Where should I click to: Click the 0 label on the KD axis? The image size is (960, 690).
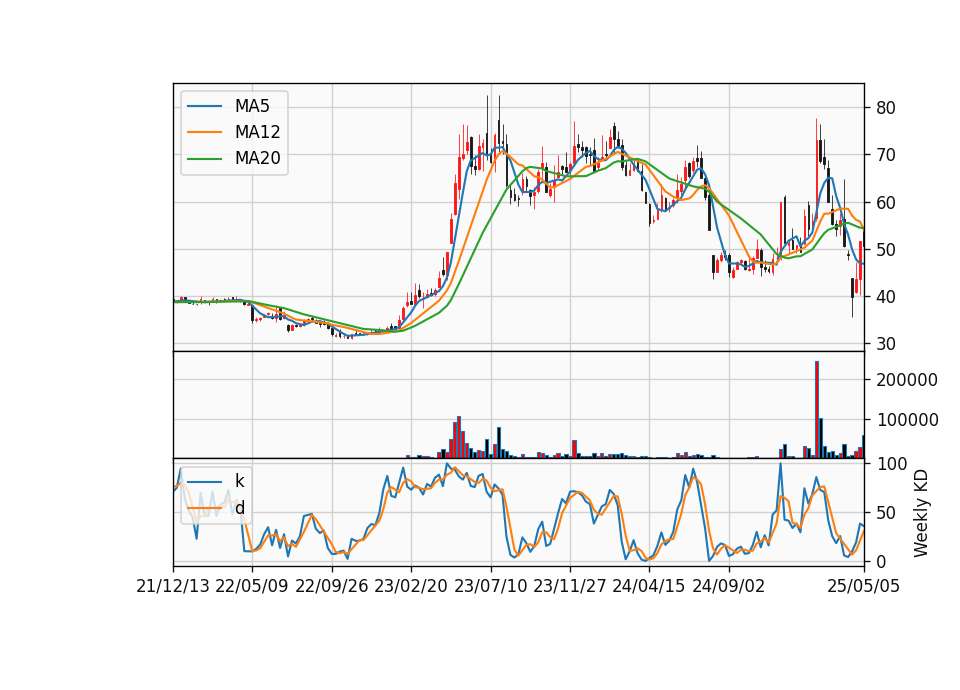(881, 561)
